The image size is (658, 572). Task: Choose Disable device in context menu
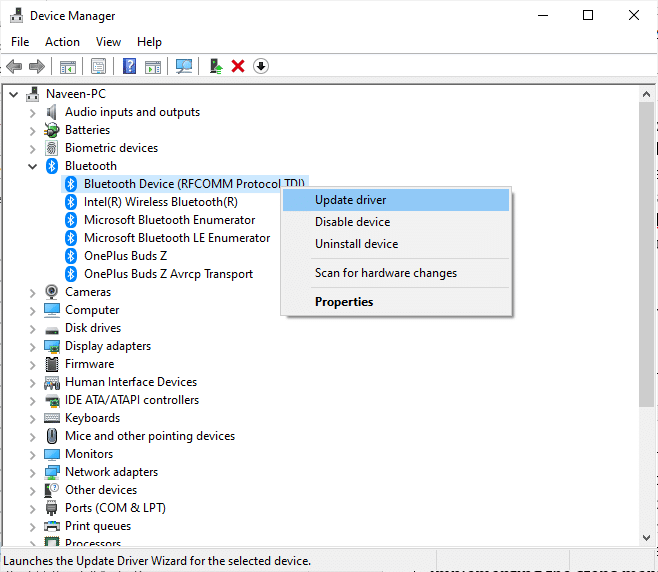(352, 222)
